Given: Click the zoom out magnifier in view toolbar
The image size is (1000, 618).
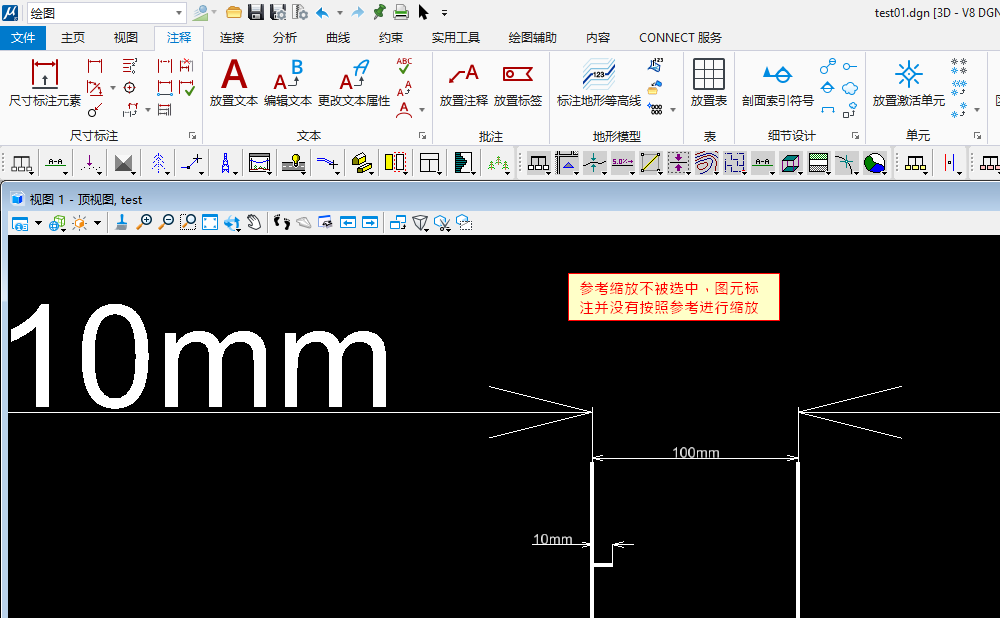Looking at the screenshot, I should 166,222.
